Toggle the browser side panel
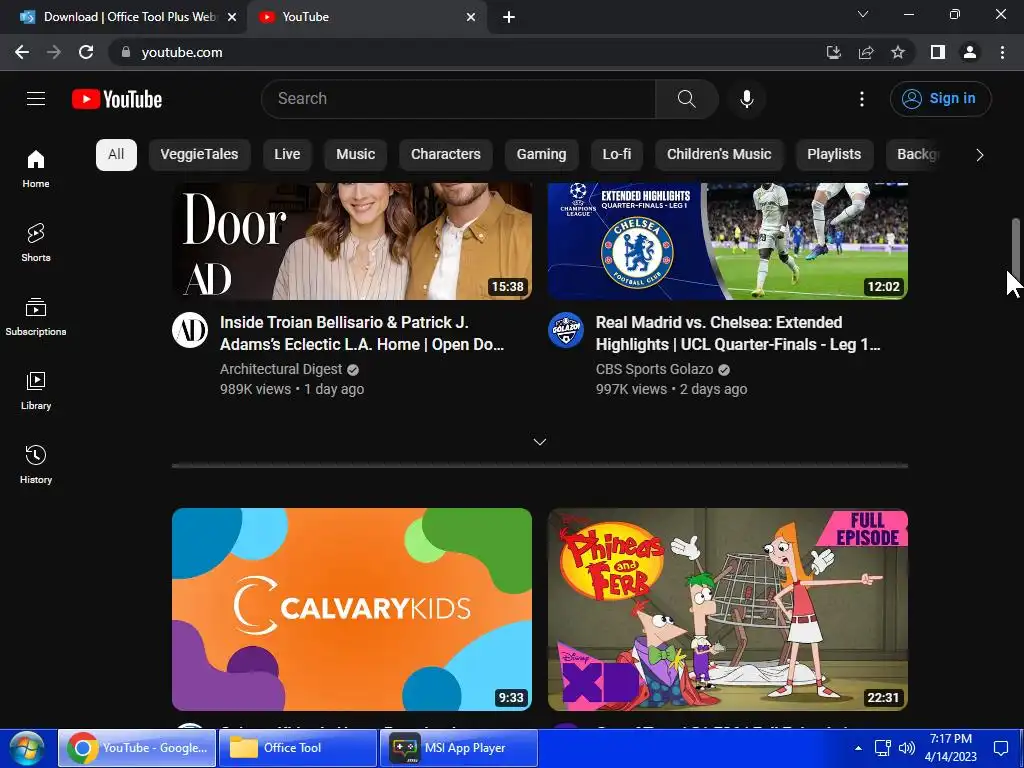 coord(938,52)
